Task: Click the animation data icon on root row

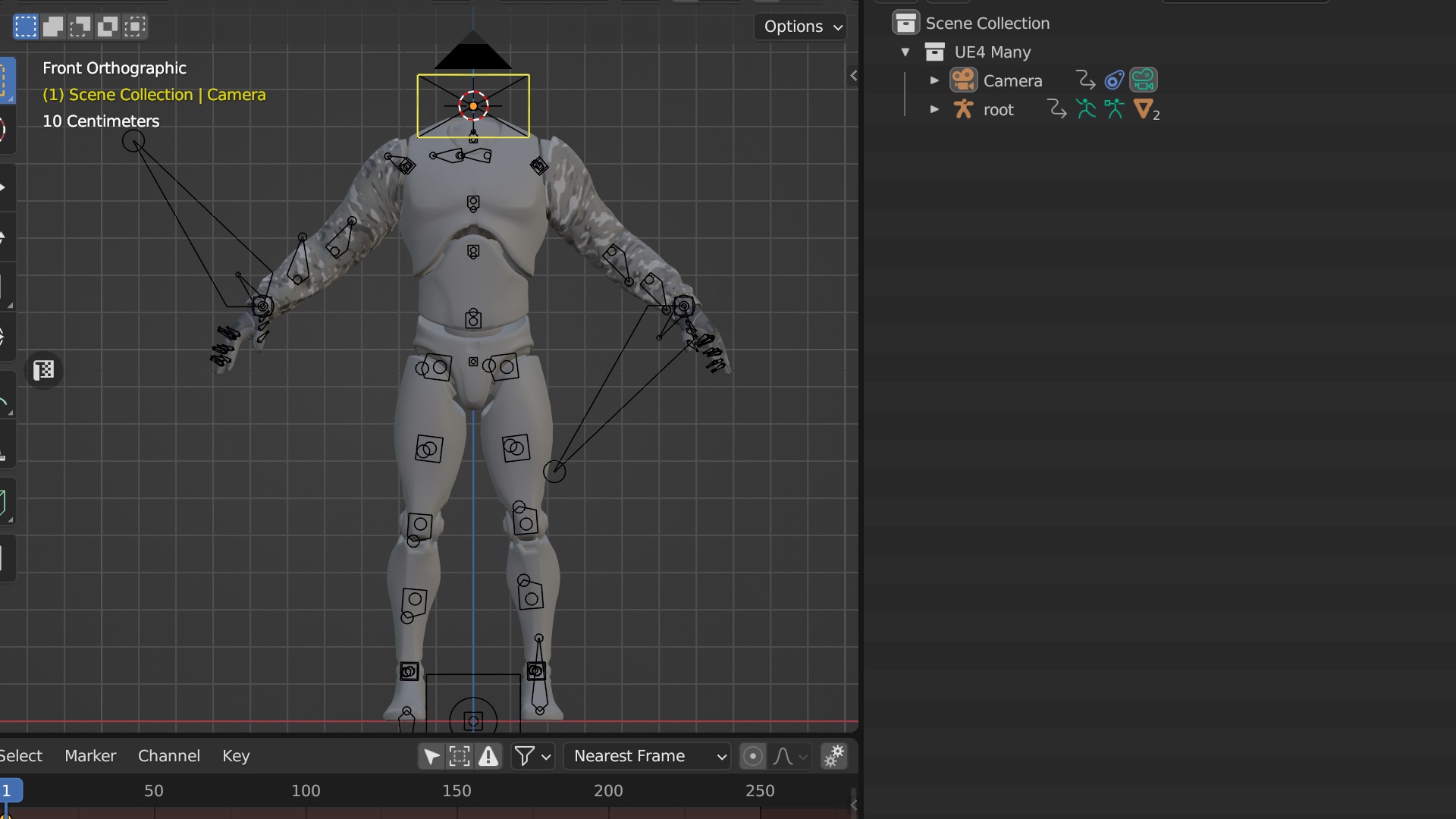Action: 1056,109
